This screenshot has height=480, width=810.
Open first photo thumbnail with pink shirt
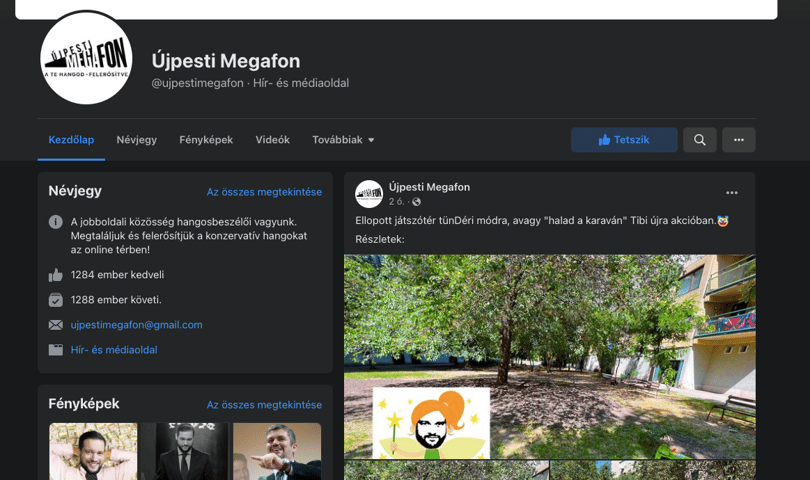tap(94, 452)
